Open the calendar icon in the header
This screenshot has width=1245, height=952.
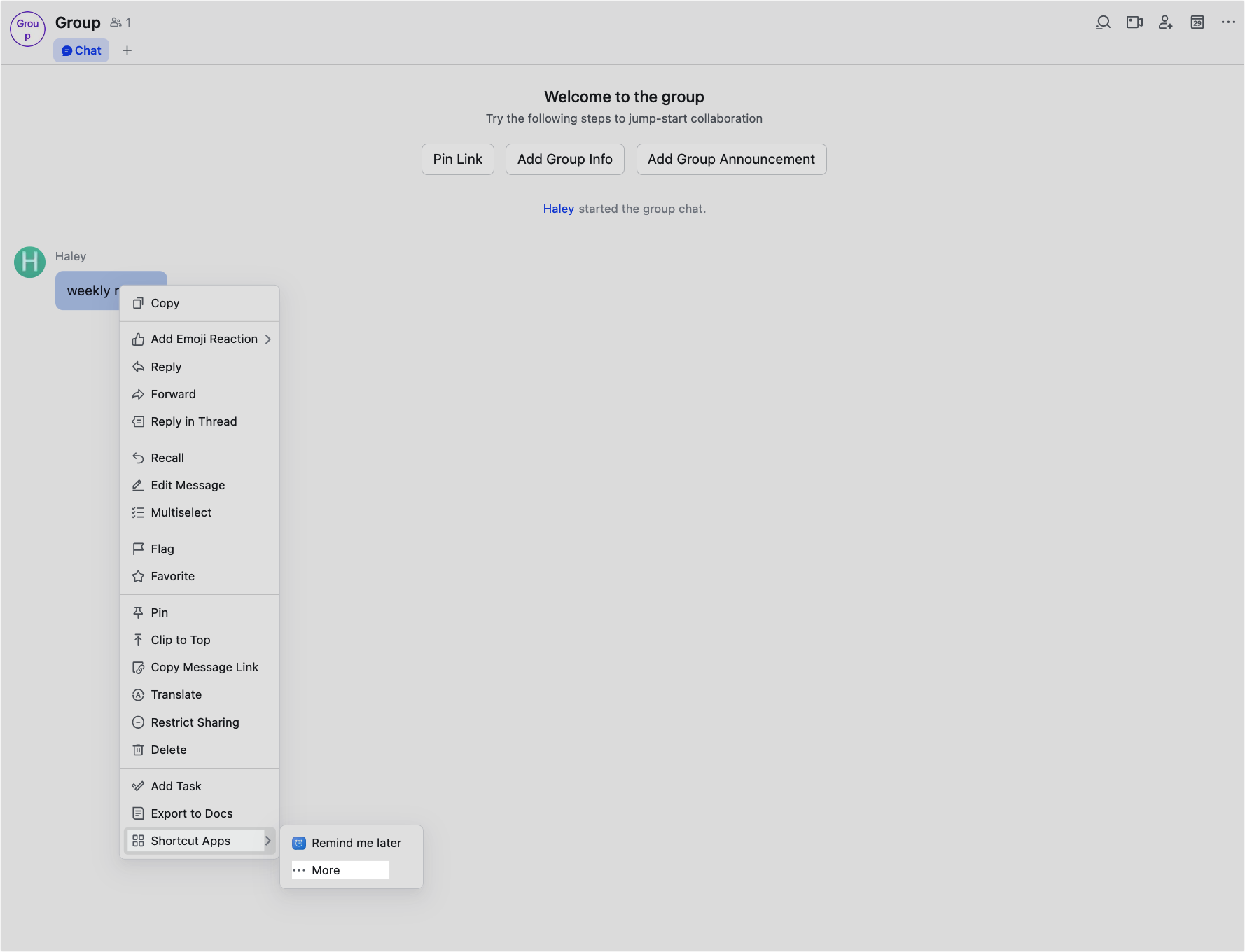tap(1197, 22)
